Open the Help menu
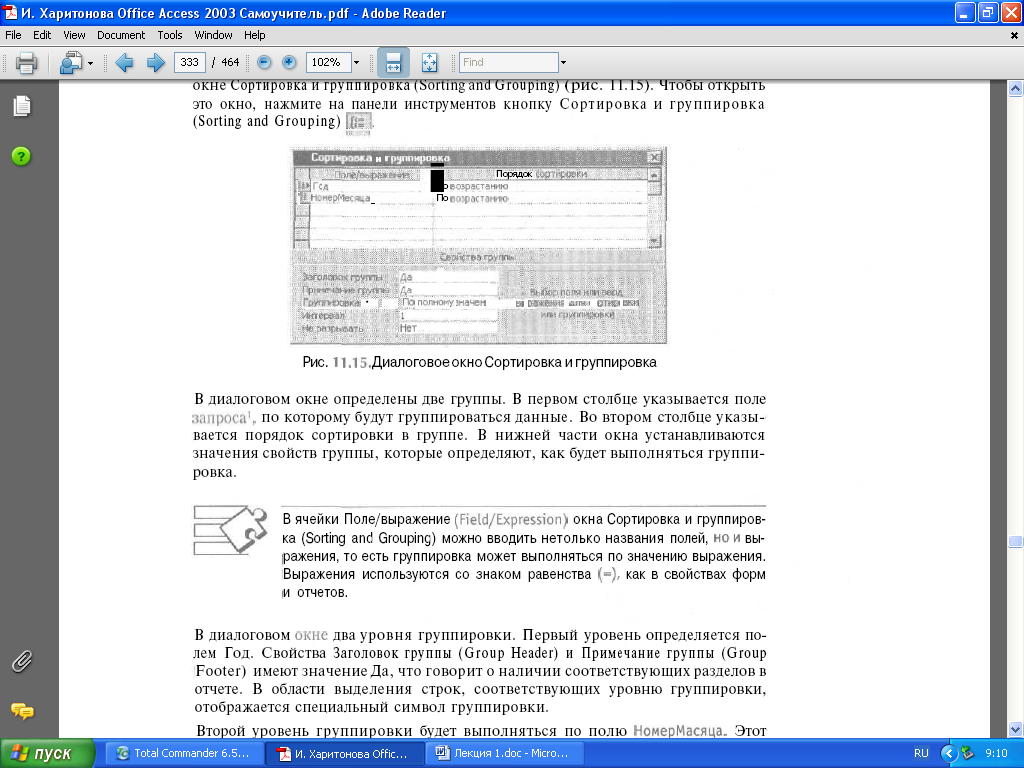This screenshot has height=768, width=1024. (255, 35)
